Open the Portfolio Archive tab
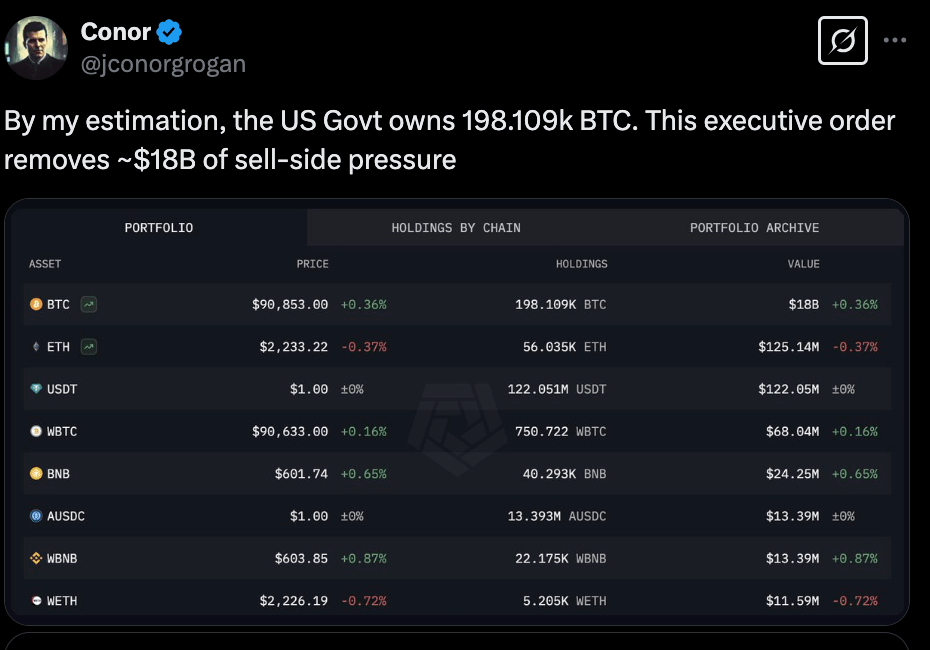 754,228
